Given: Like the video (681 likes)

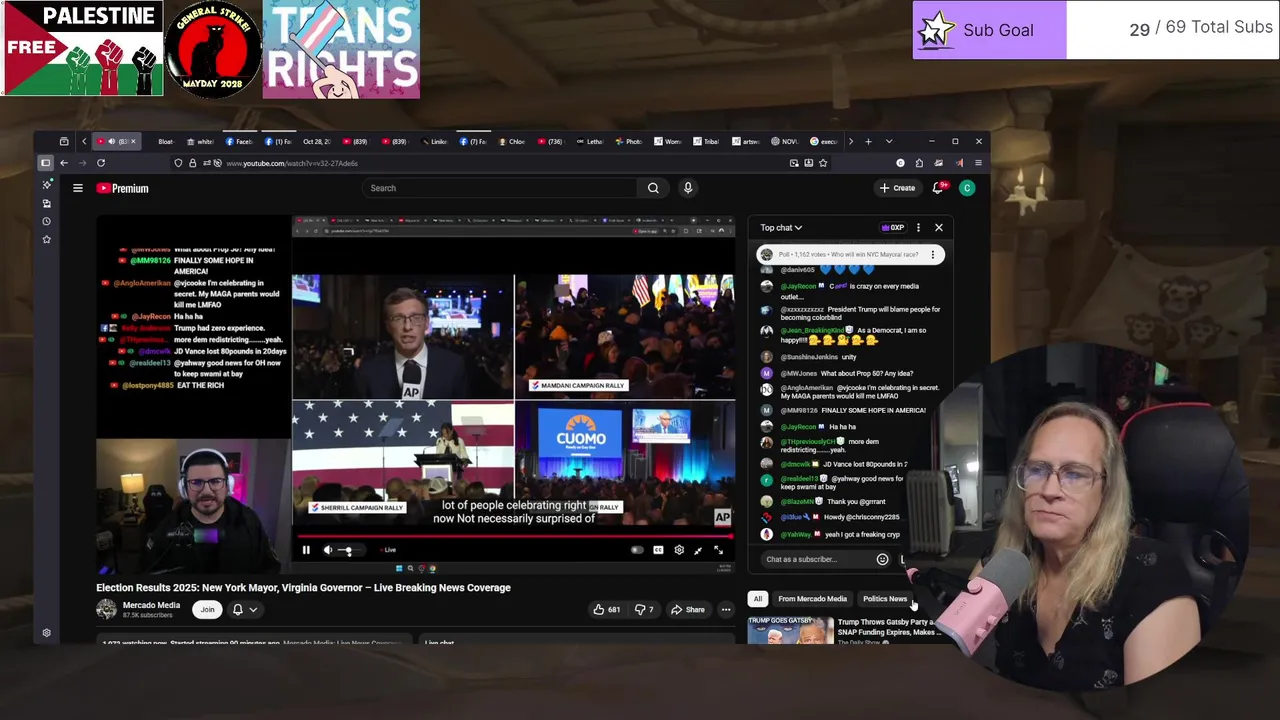Looking at the screenshot, I should (x=607, y=609).
